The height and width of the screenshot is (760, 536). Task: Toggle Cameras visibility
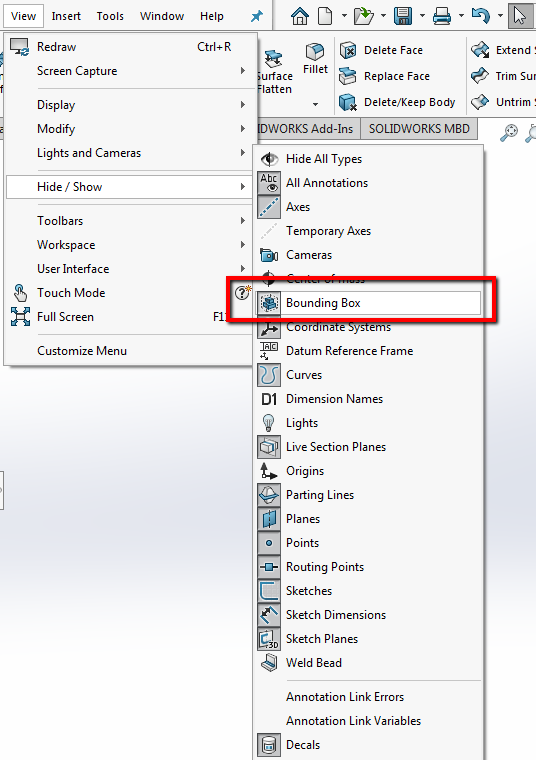point(369,255)
